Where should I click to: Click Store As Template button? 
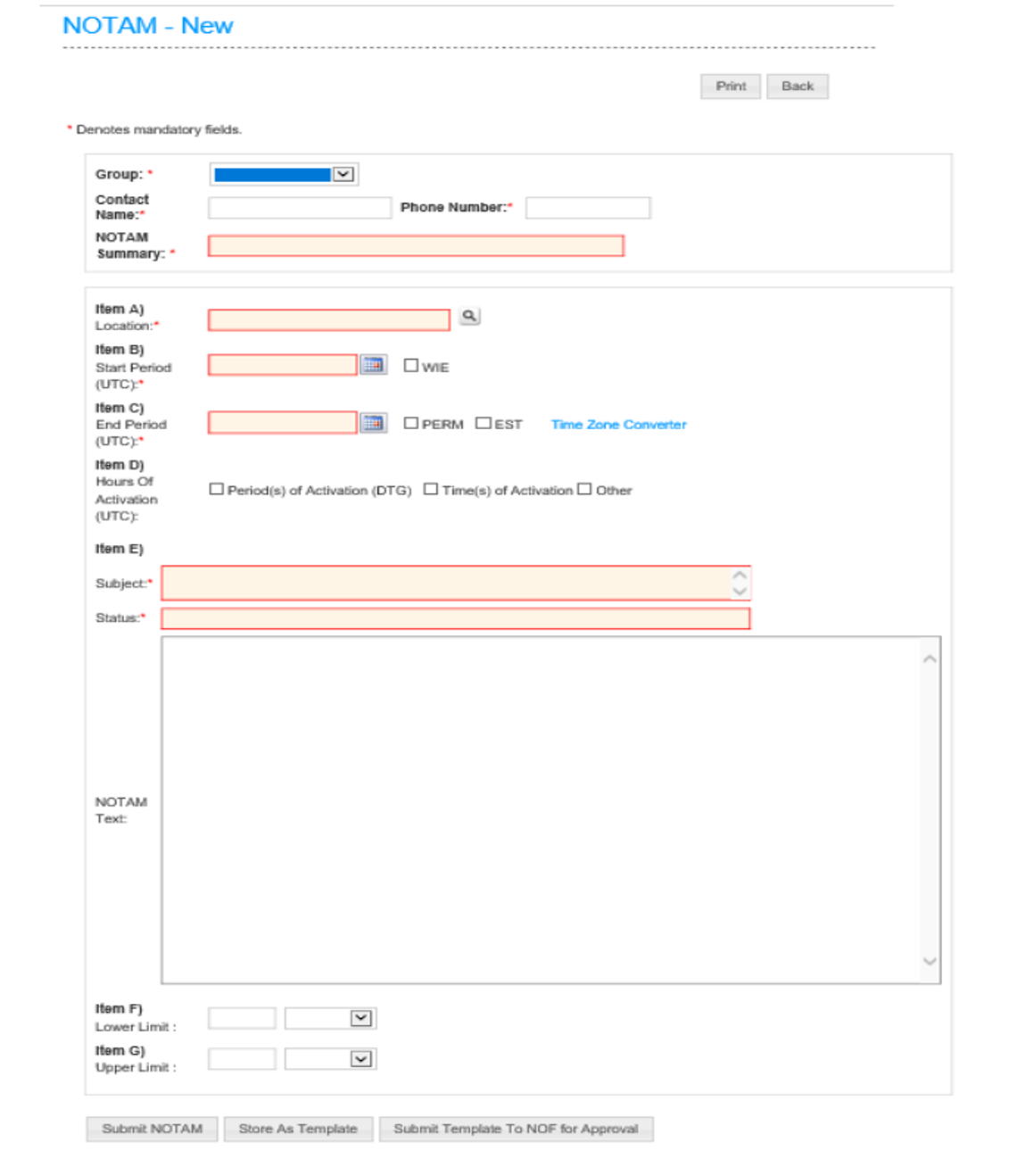pos(298,1129)
